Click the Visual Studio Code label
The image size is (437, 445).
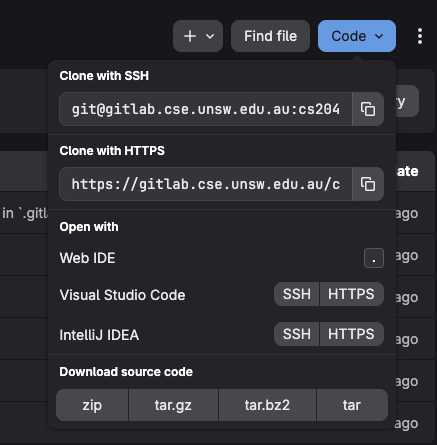pos(122,295)
